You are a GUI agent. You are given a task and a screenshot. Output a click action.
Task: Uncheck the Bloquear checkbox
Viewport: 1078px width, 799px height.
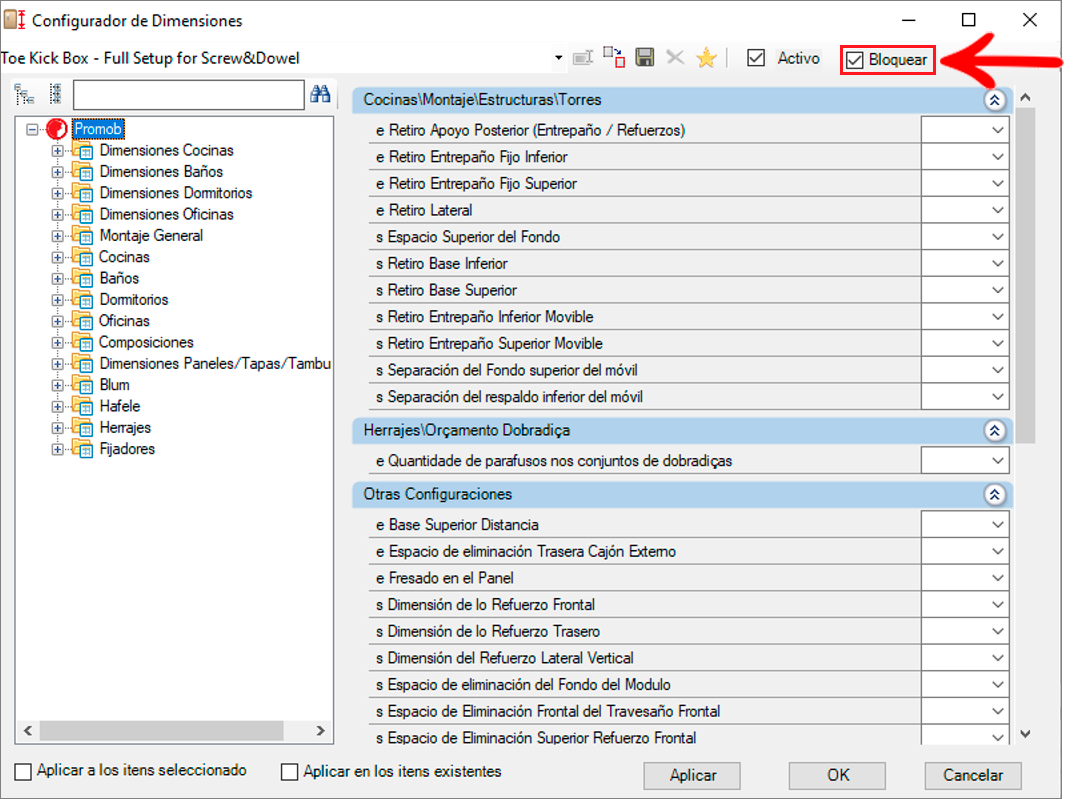click(854, 61)
